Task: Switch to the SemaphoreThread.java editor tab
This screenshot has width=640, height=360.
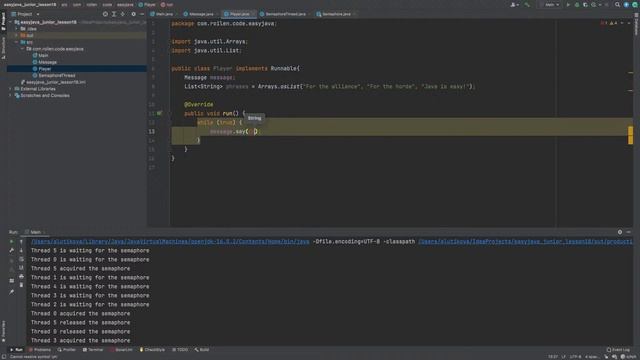Action: coord(284,14)
